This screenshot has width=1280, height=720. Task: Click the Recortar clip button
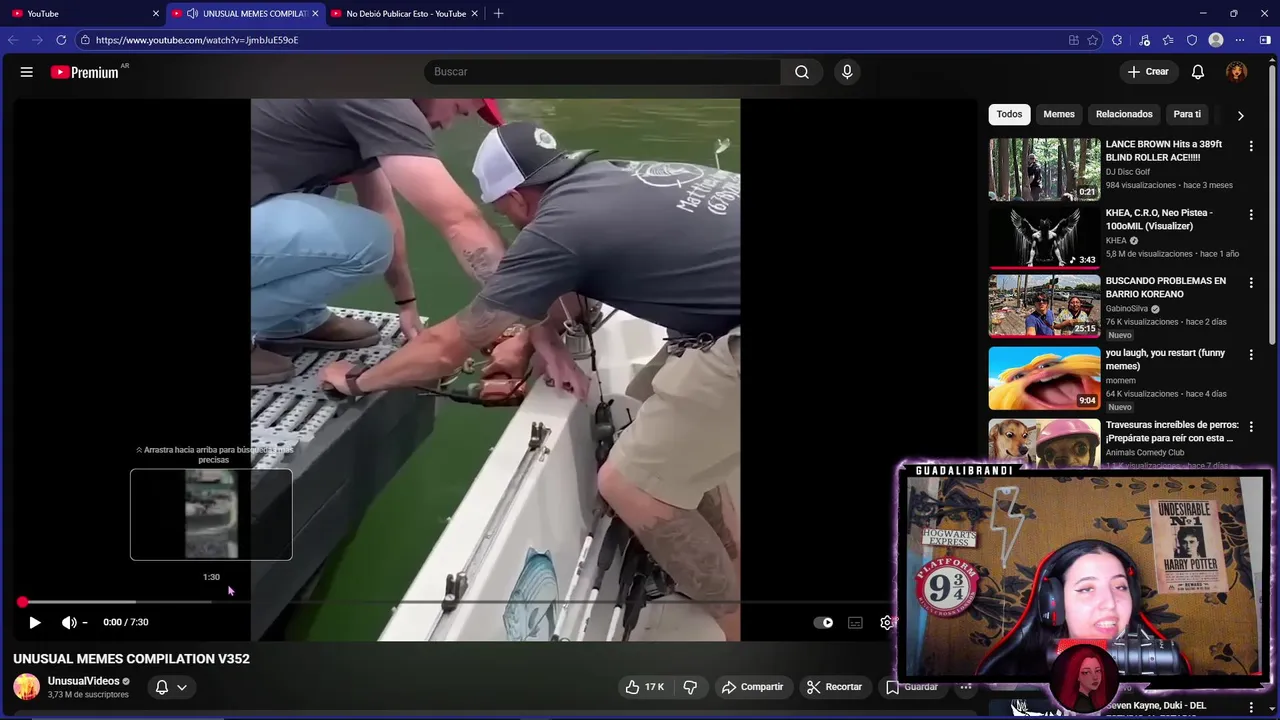click(834, 687)
